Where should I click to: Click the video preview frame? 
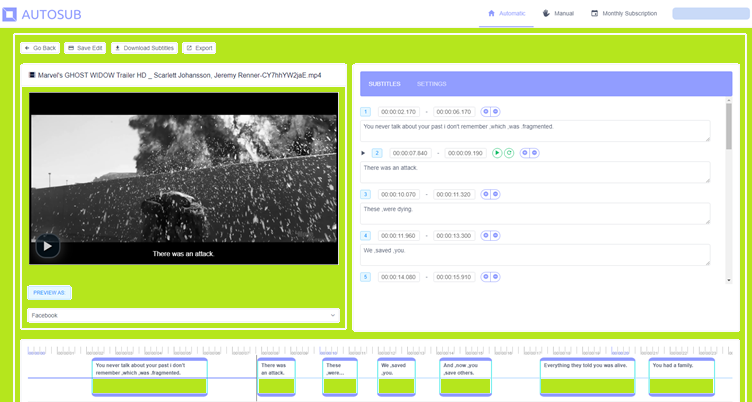(184, 178)
